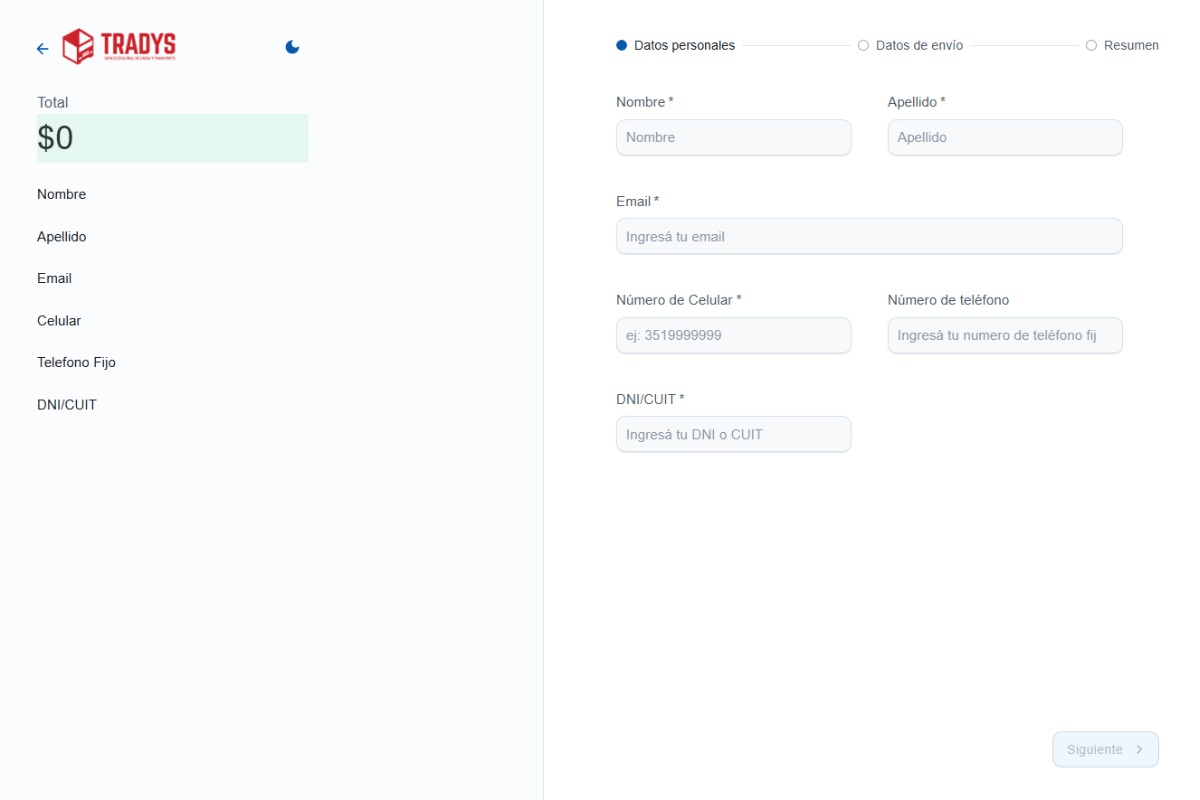Click into the Apellido text box
This screenshot has height=800, width=1200.
(x=1004, y=138)
